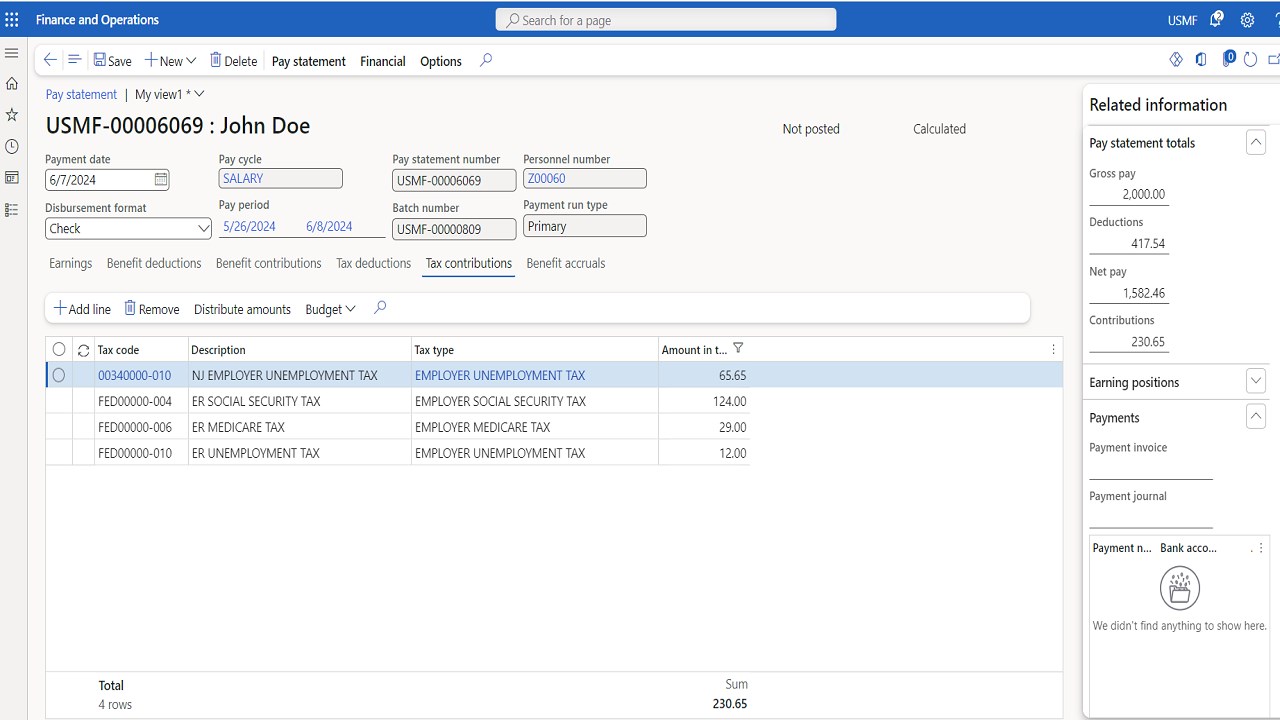Sort by the Description column header
Screen dimensions: 1280x720
click(218, 350)
